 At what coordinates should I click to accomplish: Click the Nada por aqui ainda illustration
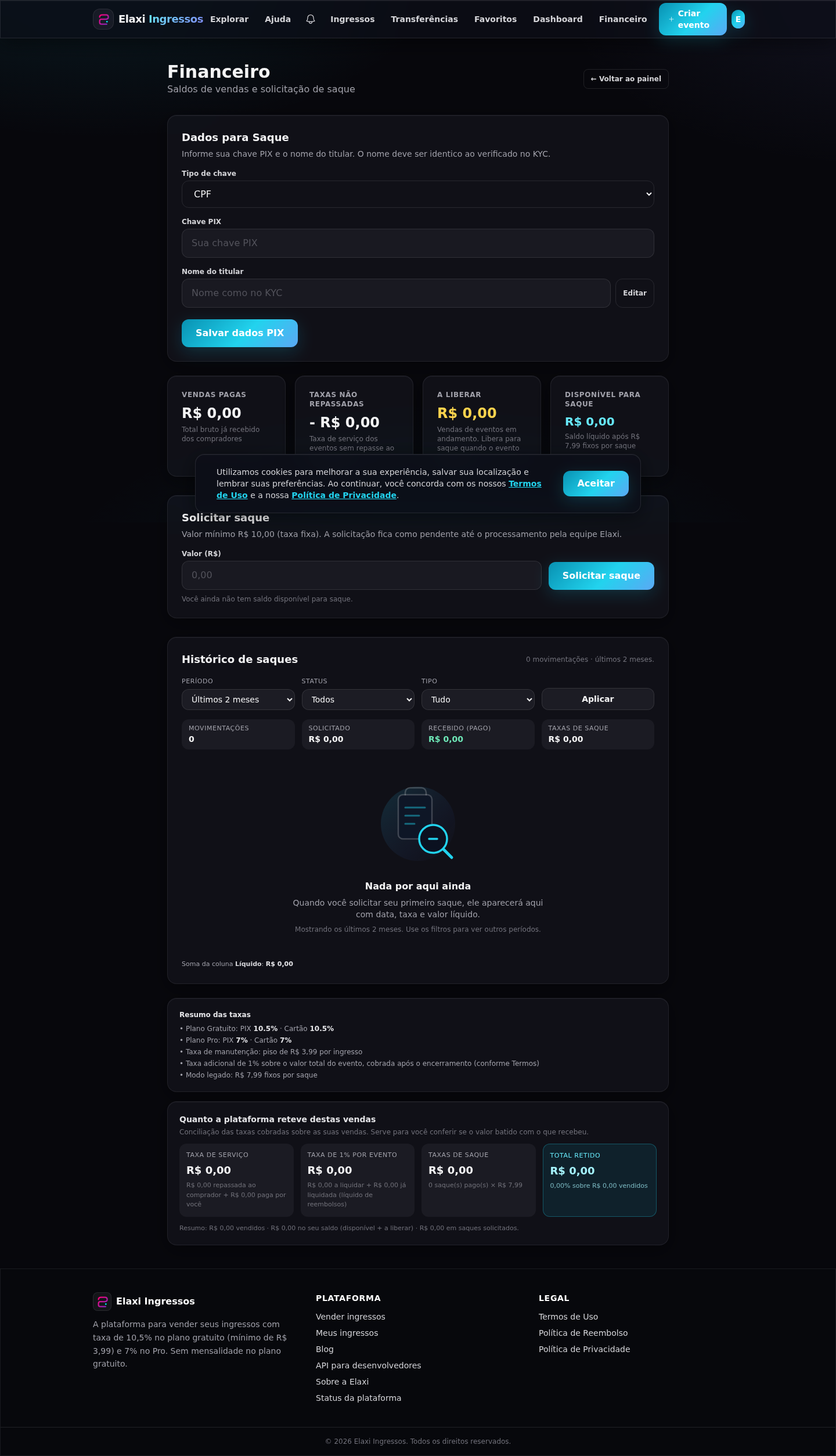click(418, 823)
